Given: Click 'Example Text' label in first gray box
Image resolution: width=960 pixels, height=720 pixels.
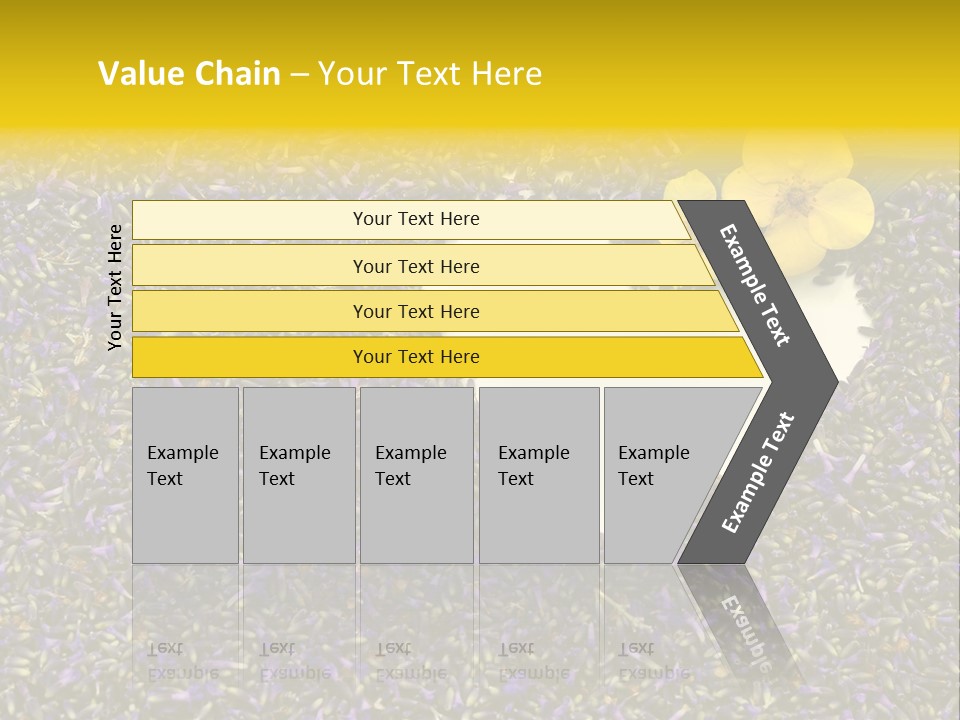Looking at the screenshot, I should (x=182, y=465).
